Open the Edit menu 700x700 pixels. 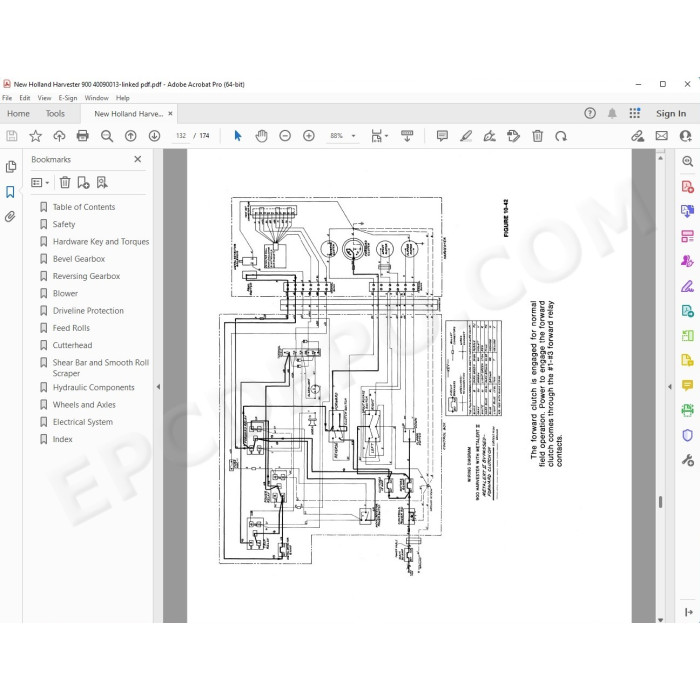click(x=25, y=98)
